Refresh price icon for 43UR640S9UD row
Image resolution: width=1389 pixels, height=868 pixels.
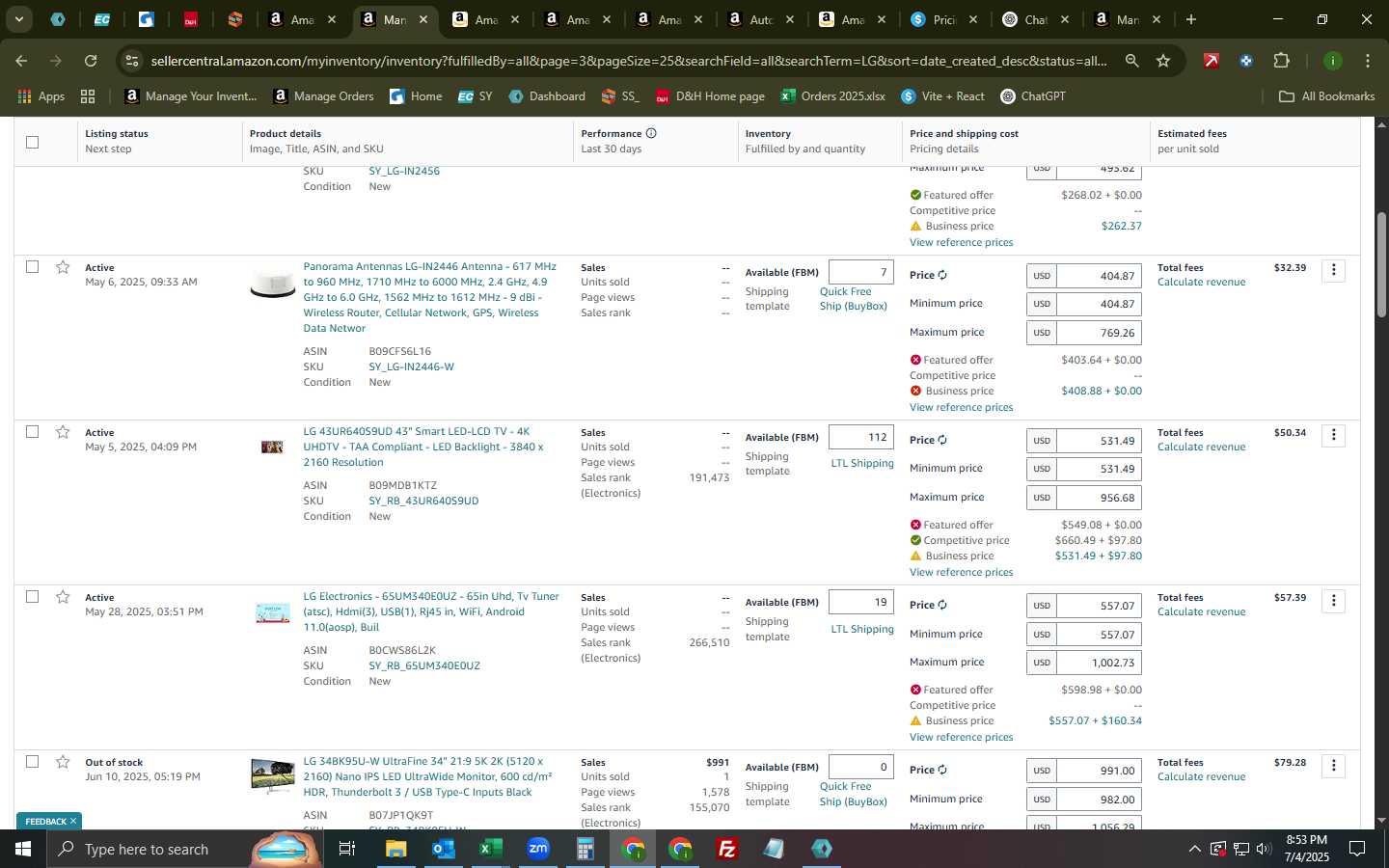(x=942, y=440)
